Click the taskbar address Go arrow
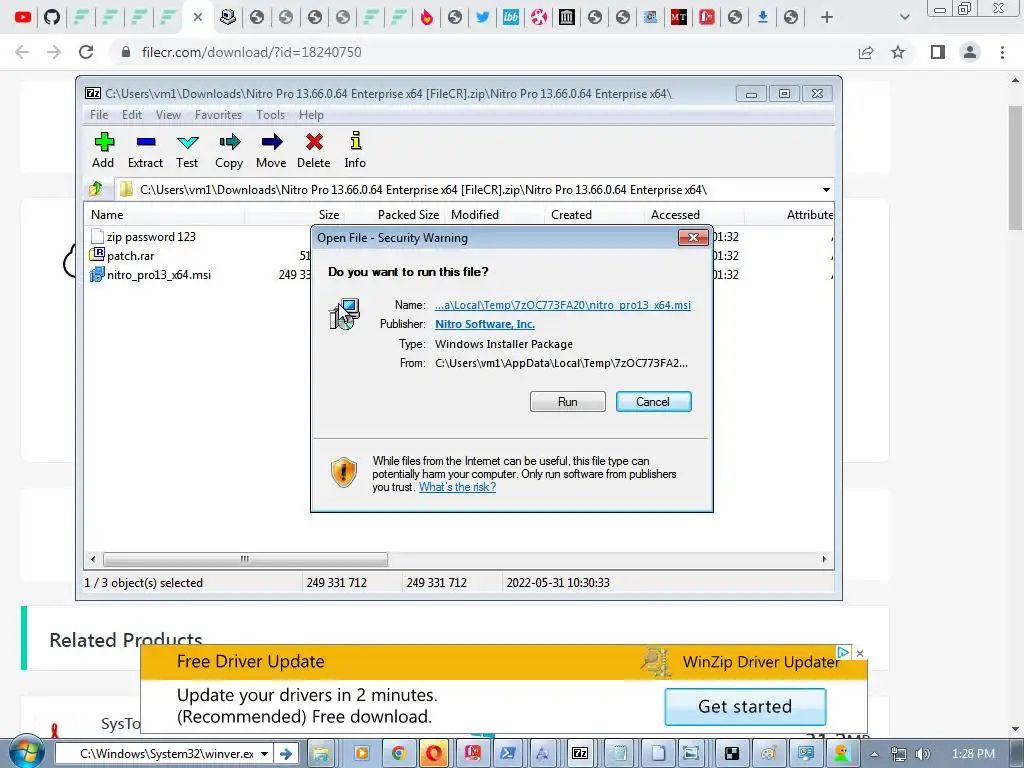The image size is (1024, 768). tap(285, 754)
